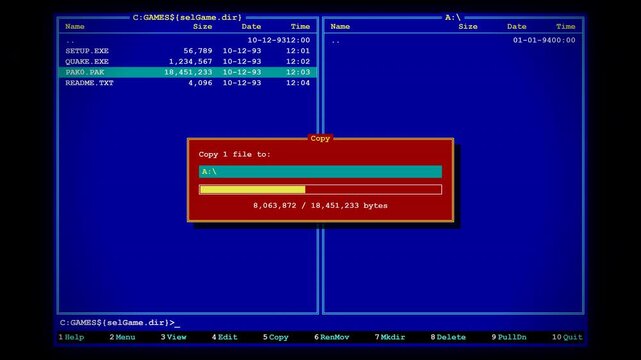Click the 4 Edit function key
The image size is (641, 360).
point(224,337)
